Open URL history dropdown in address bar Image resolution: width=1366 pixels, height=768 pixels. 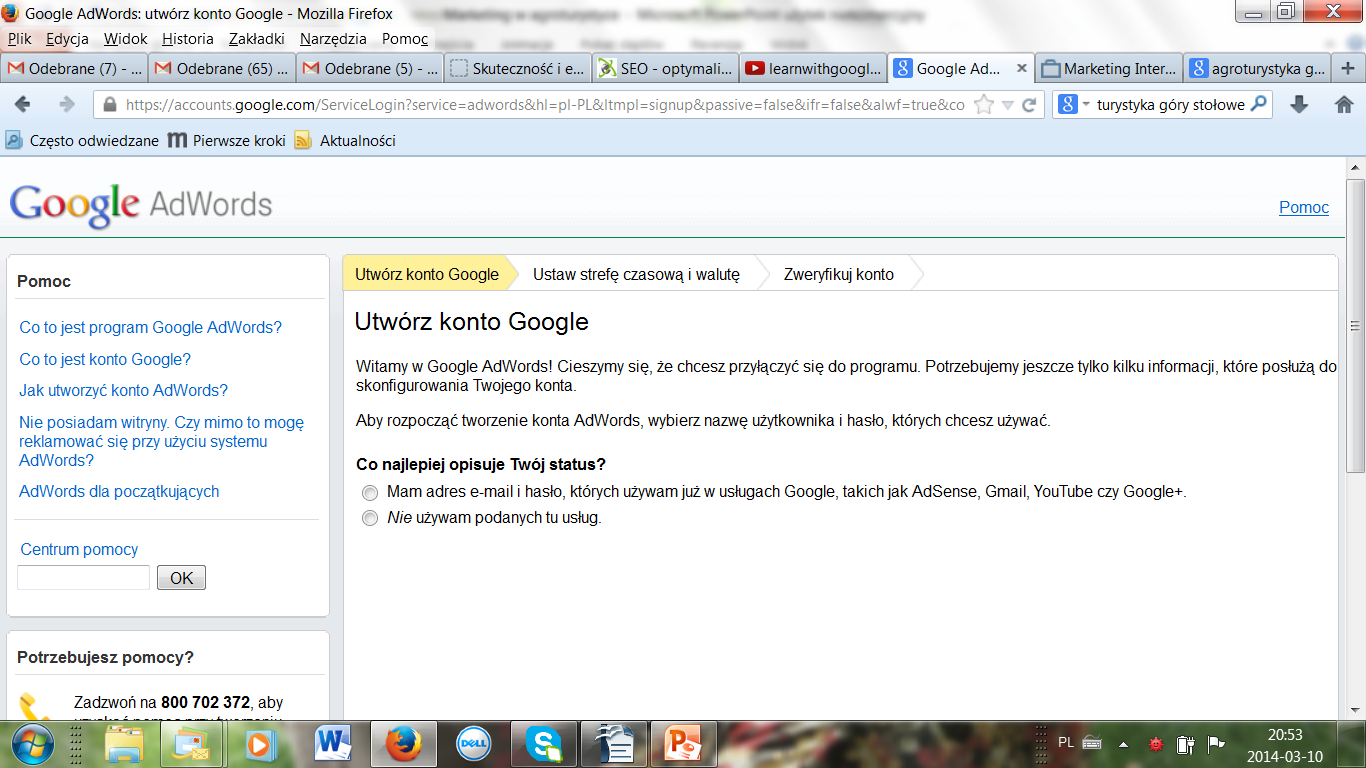[1008, 104]
